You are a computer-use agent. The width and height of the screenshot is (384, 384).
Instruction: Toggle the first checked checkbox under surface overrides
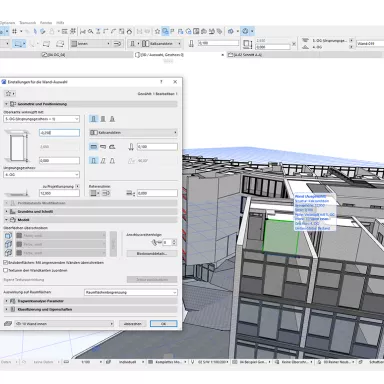pyautogui.click(x=5, y=263)
